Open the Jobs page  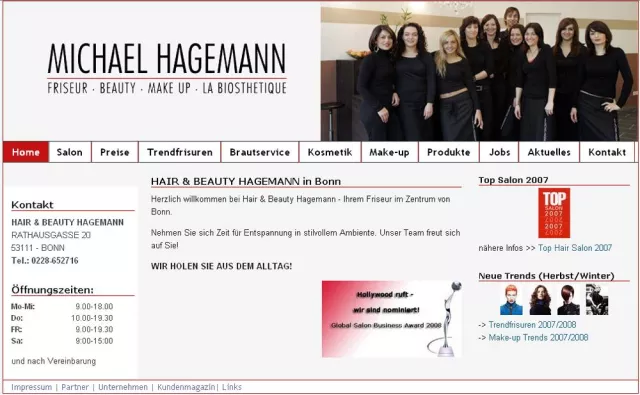500,152
